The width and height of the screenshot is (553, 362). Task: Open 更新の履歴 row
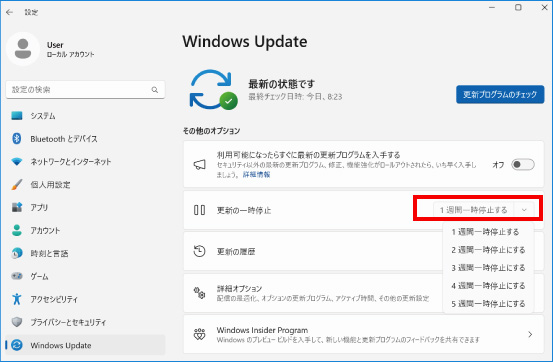pos(313,251)
